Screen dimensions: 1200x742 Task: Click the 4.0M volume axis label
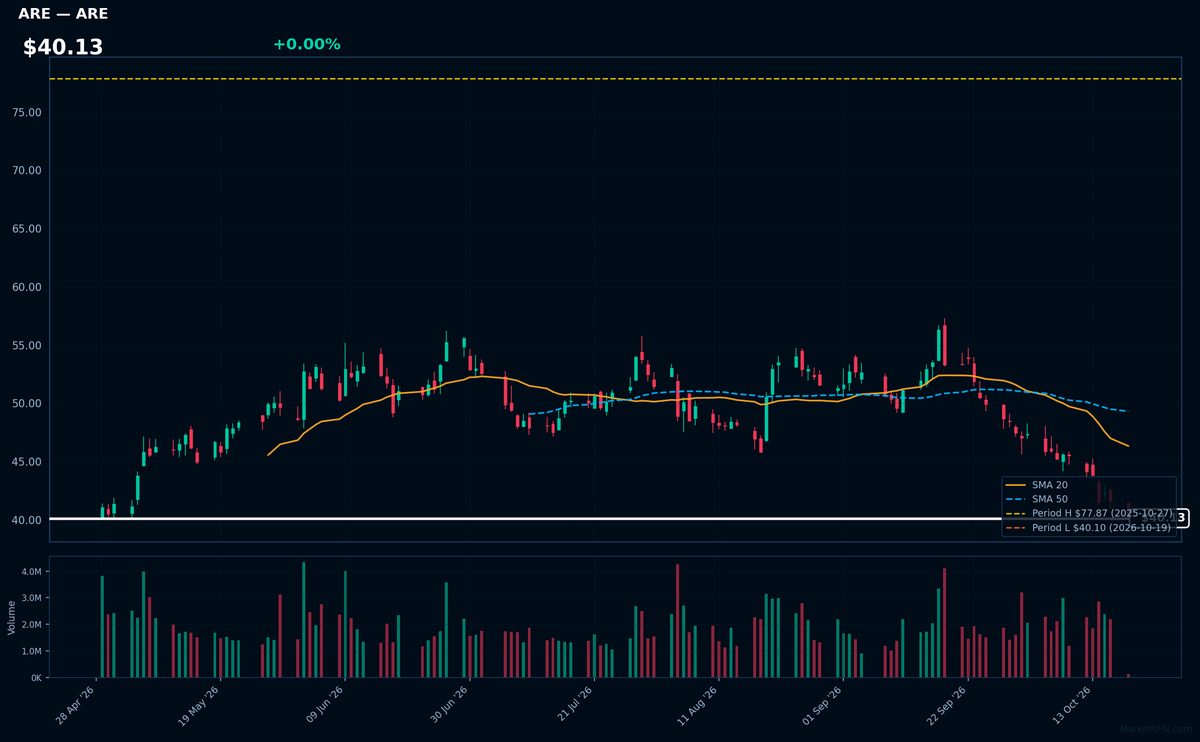[30, 572]
